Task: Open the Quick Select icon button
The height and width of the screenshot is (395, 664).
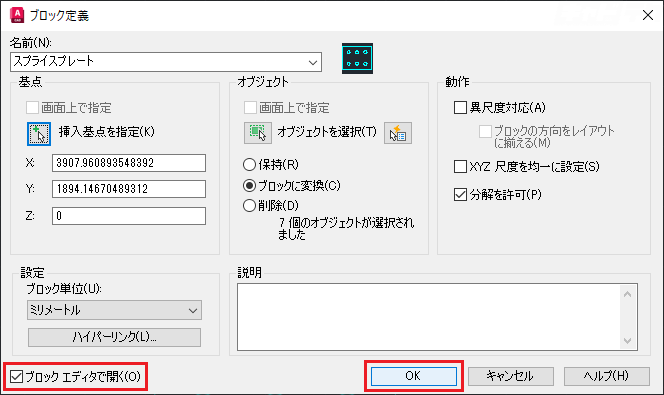Action: 398,133
